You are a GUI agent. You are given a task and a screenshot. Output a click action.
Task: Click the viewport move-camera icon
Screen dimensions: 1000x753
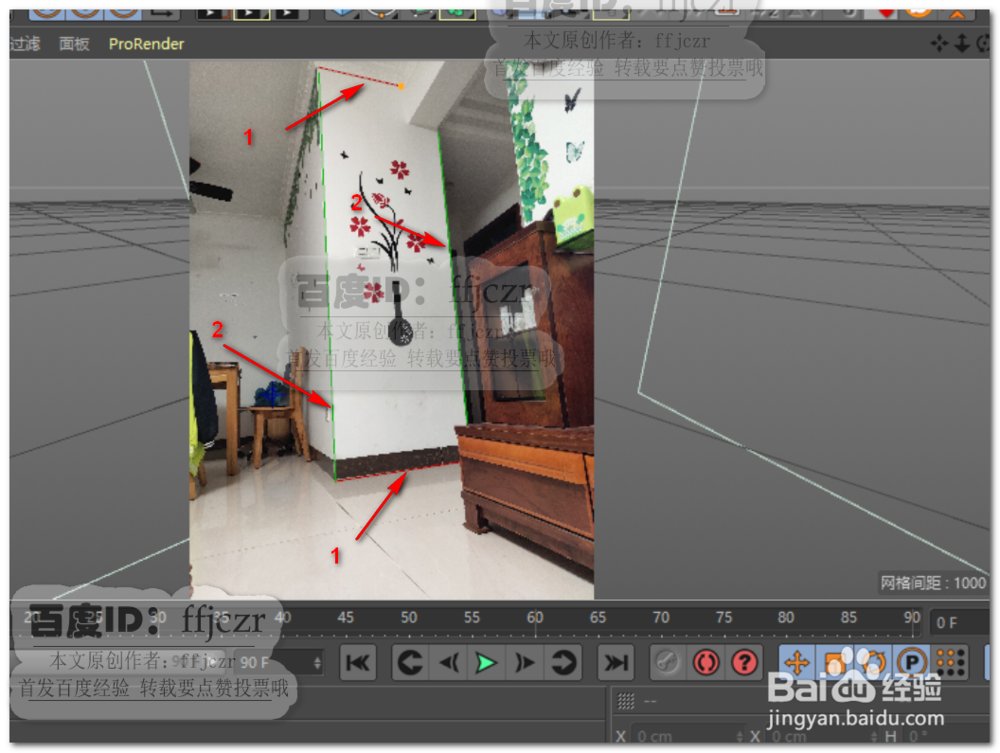pyautogui.click(x=939, y=44)
